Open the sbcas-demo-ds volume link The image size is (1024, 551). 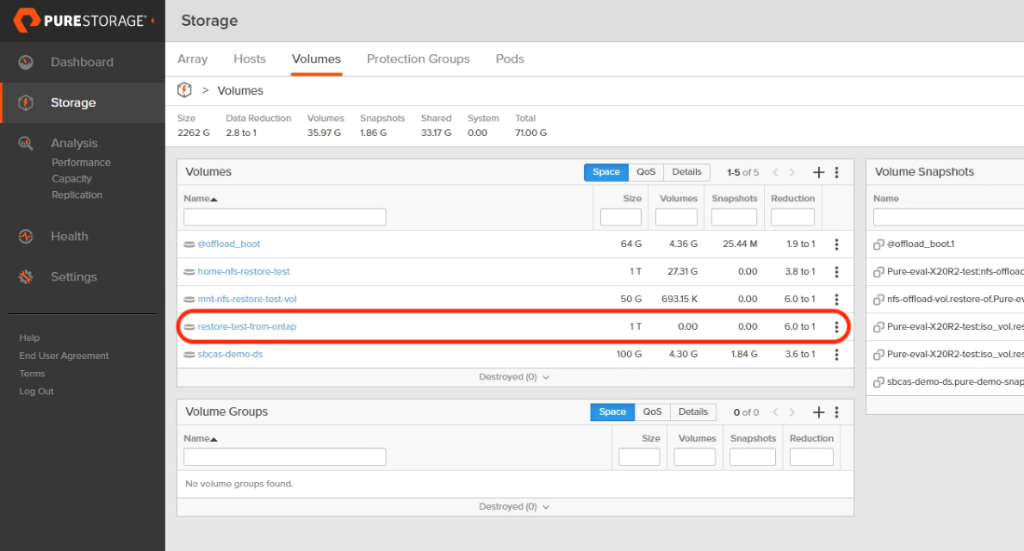[x=230, y=354]
